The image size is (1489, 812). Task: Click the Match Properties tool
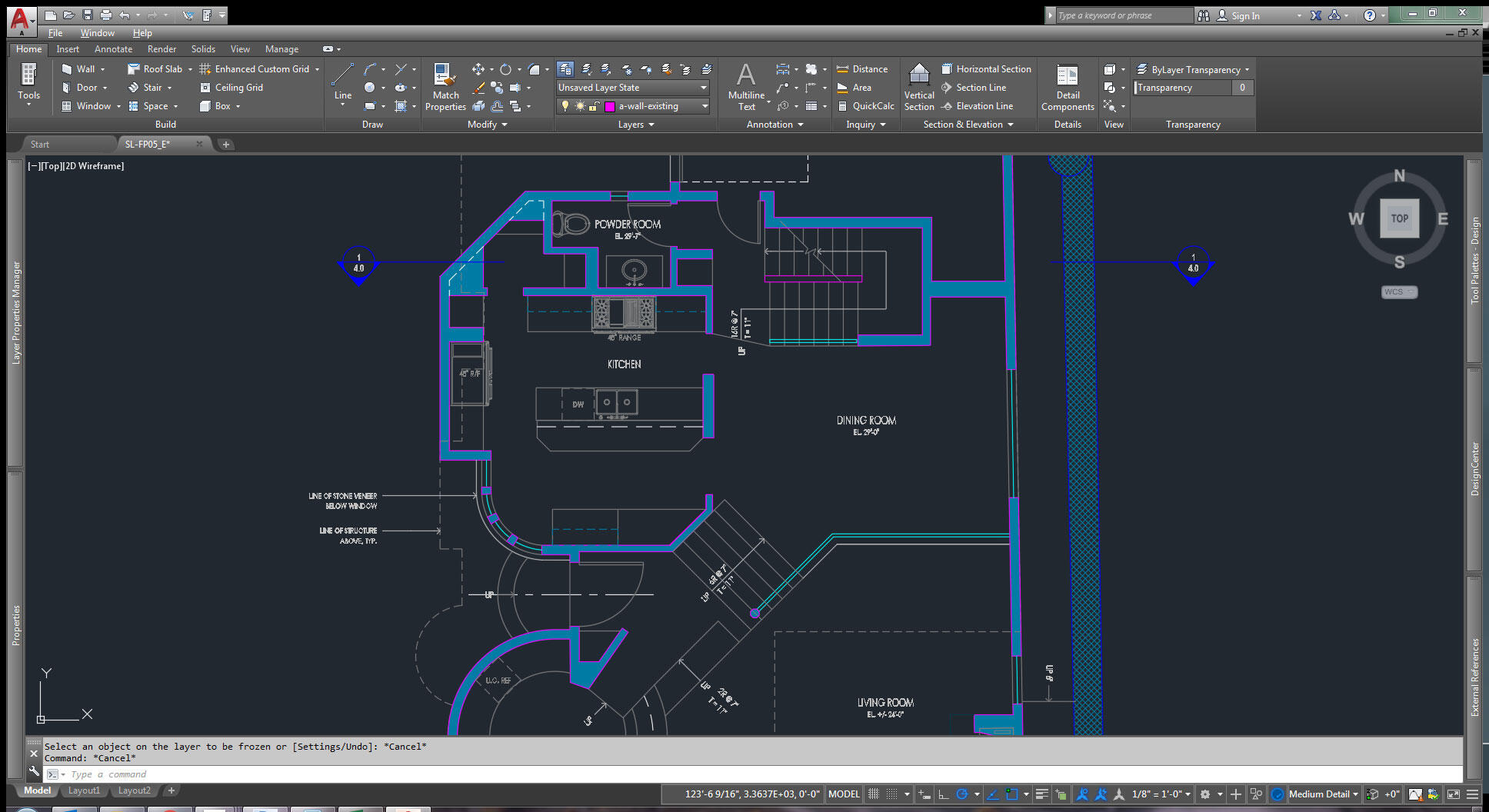445,87
